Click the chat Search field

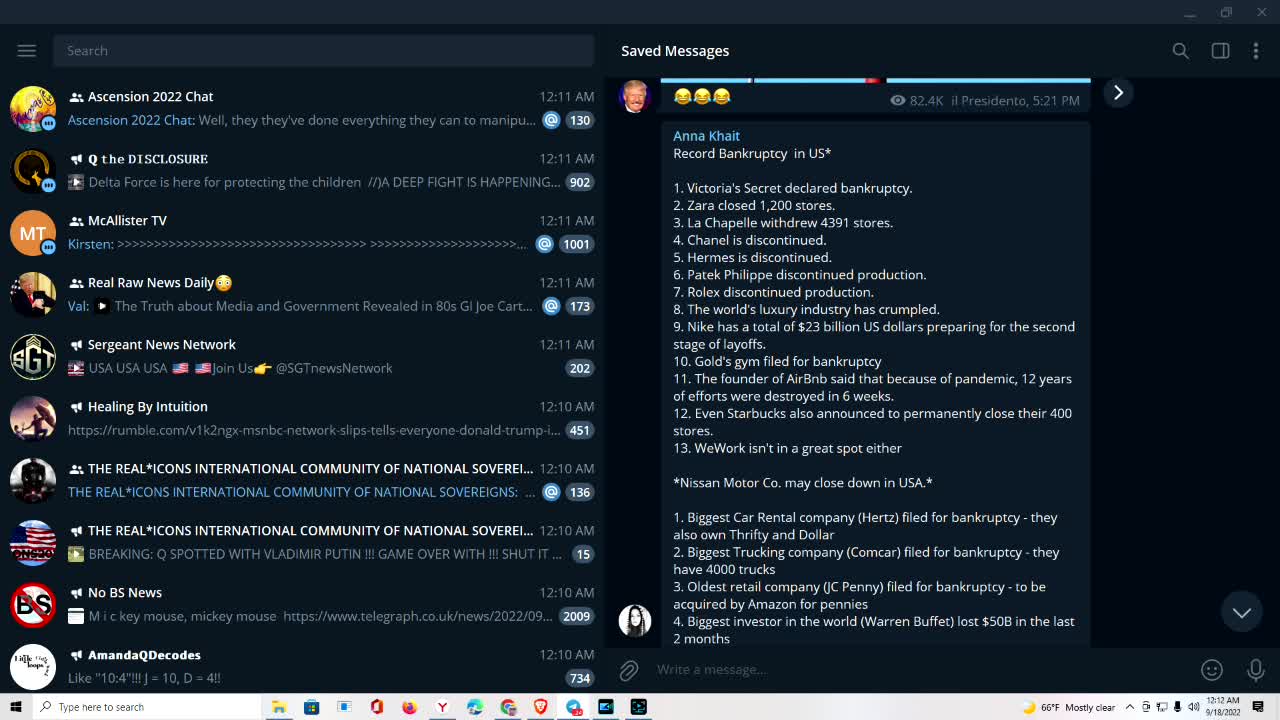[324, 51]
